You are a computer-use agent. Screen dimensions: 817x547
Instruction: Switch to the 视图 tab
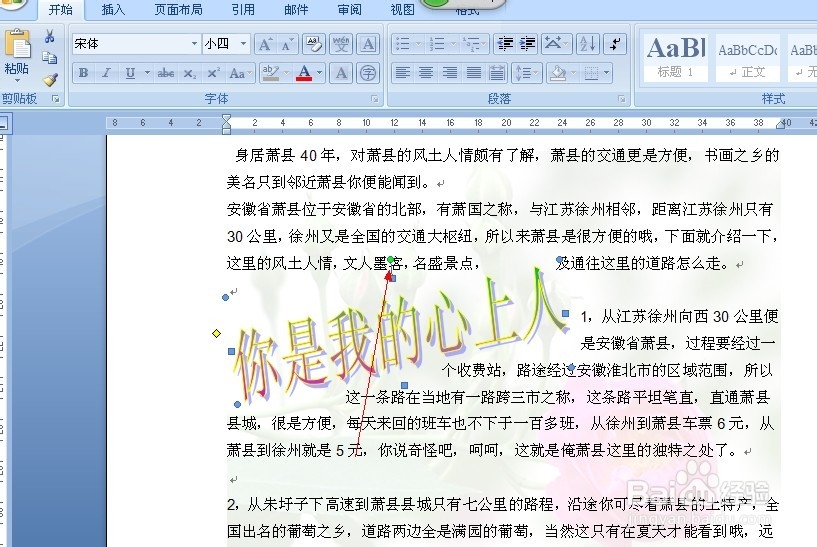pos(402,9)
